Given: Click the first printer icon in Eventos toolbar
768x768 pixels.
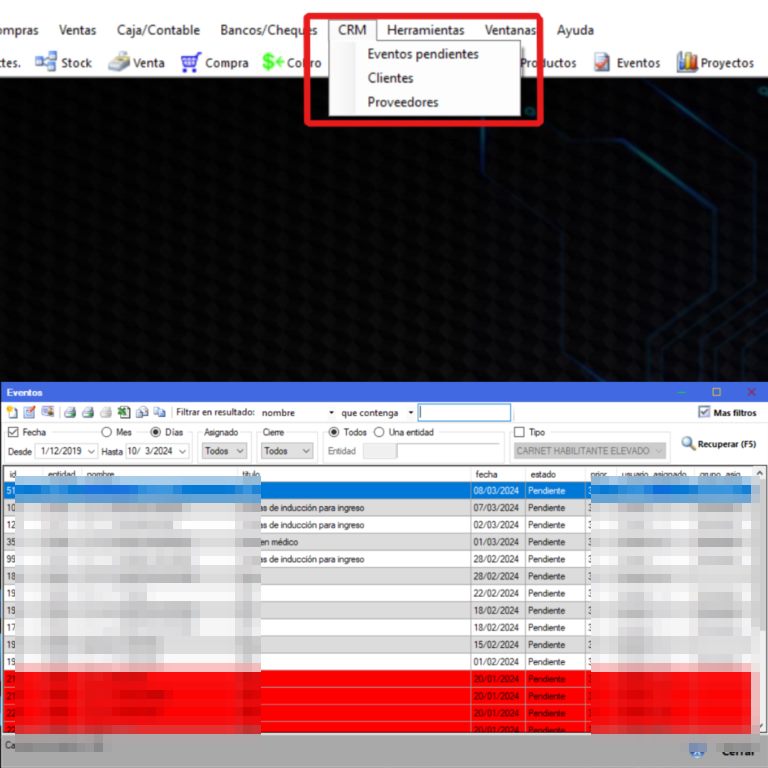Looking at the screenshot, I should point(70,412).
